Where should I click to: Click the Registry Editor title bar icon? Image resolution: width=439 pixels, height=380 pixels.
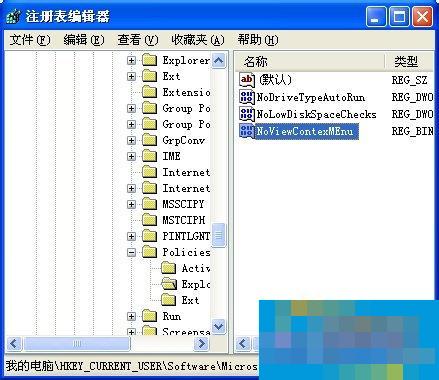14,16
